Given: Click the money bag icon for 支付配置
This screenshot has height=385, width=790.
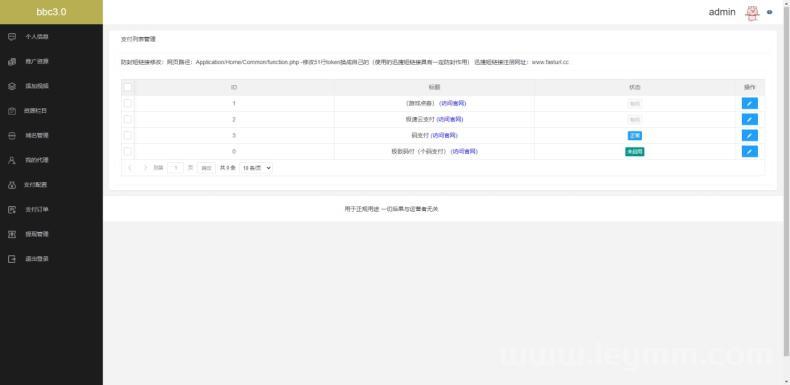Looking at the screenshot, I should (x=12, y=184).
